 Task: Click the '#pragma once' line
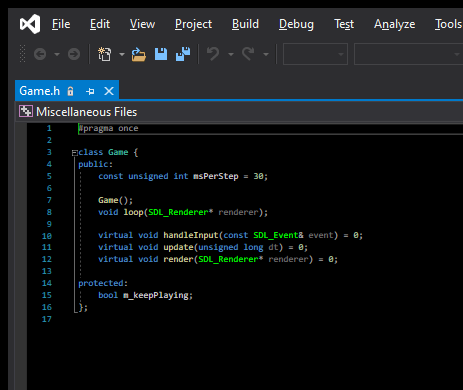coord(108,128)
